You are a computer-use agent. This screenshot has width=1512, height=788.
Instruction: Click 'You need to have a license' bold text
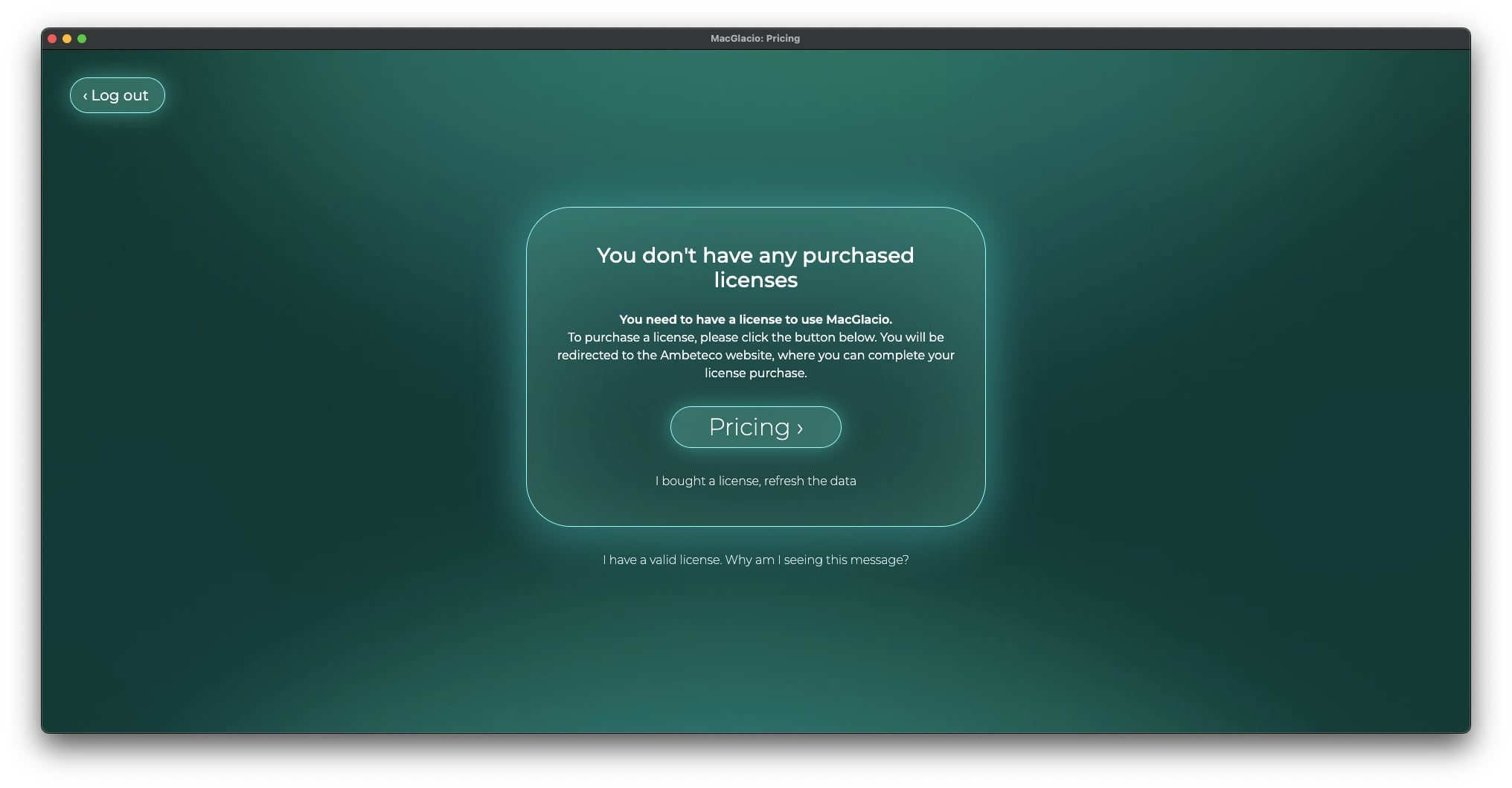[x=755, y=319]
